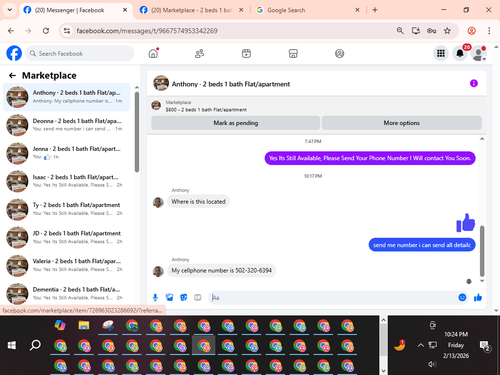Screen dimensions: 500x375
Task: Open Deonna conversation in the list
Action: (x=67, y=125)
